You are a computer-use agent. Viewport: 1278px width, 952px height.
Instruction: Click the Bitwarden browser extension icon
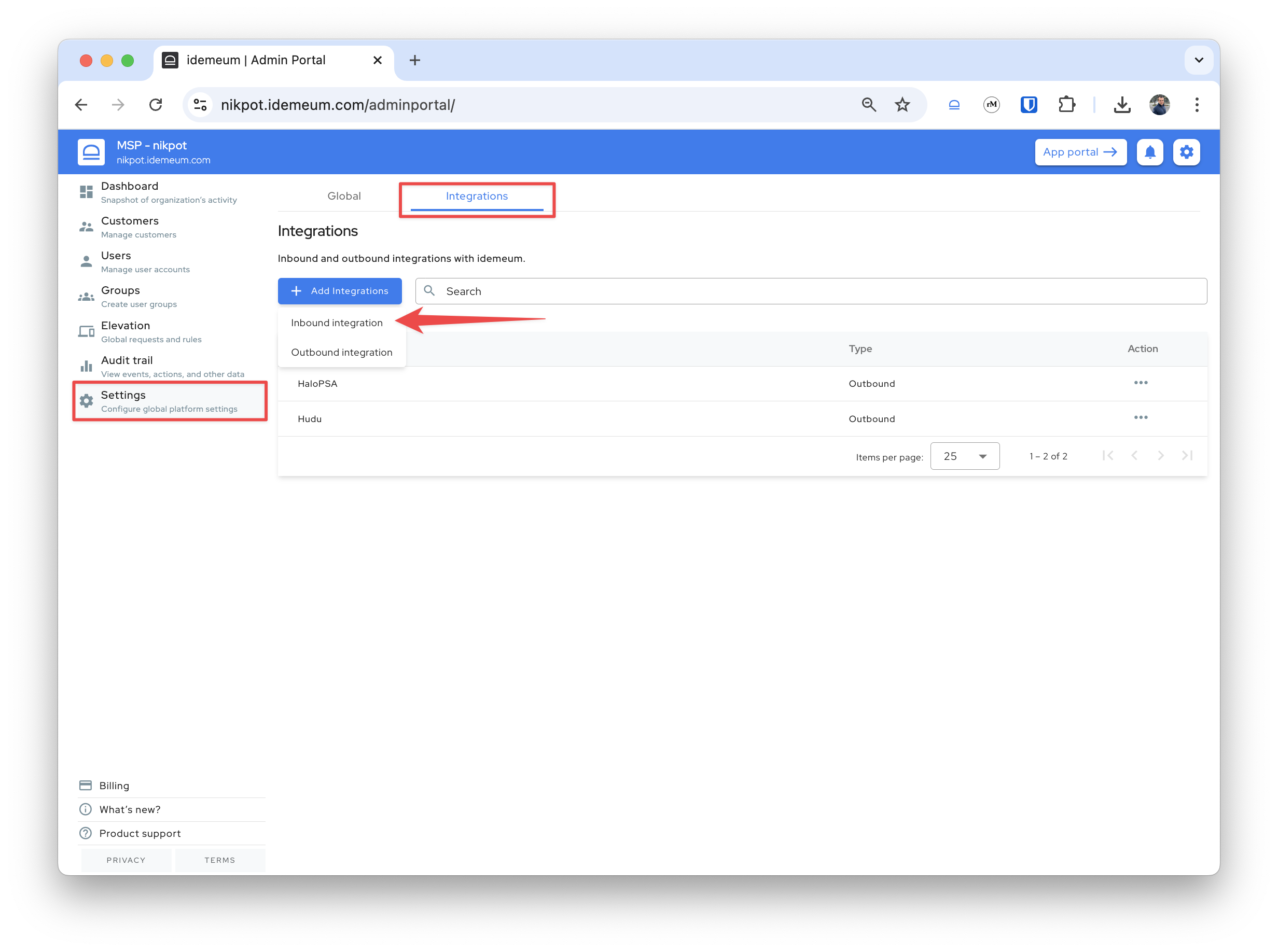click(x=1029, y=104)
